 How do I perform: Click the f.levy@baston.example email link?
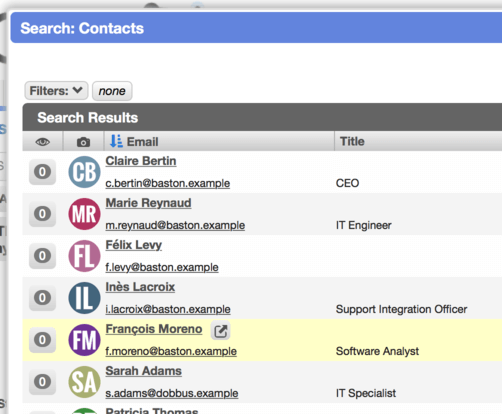click(162, 267)
